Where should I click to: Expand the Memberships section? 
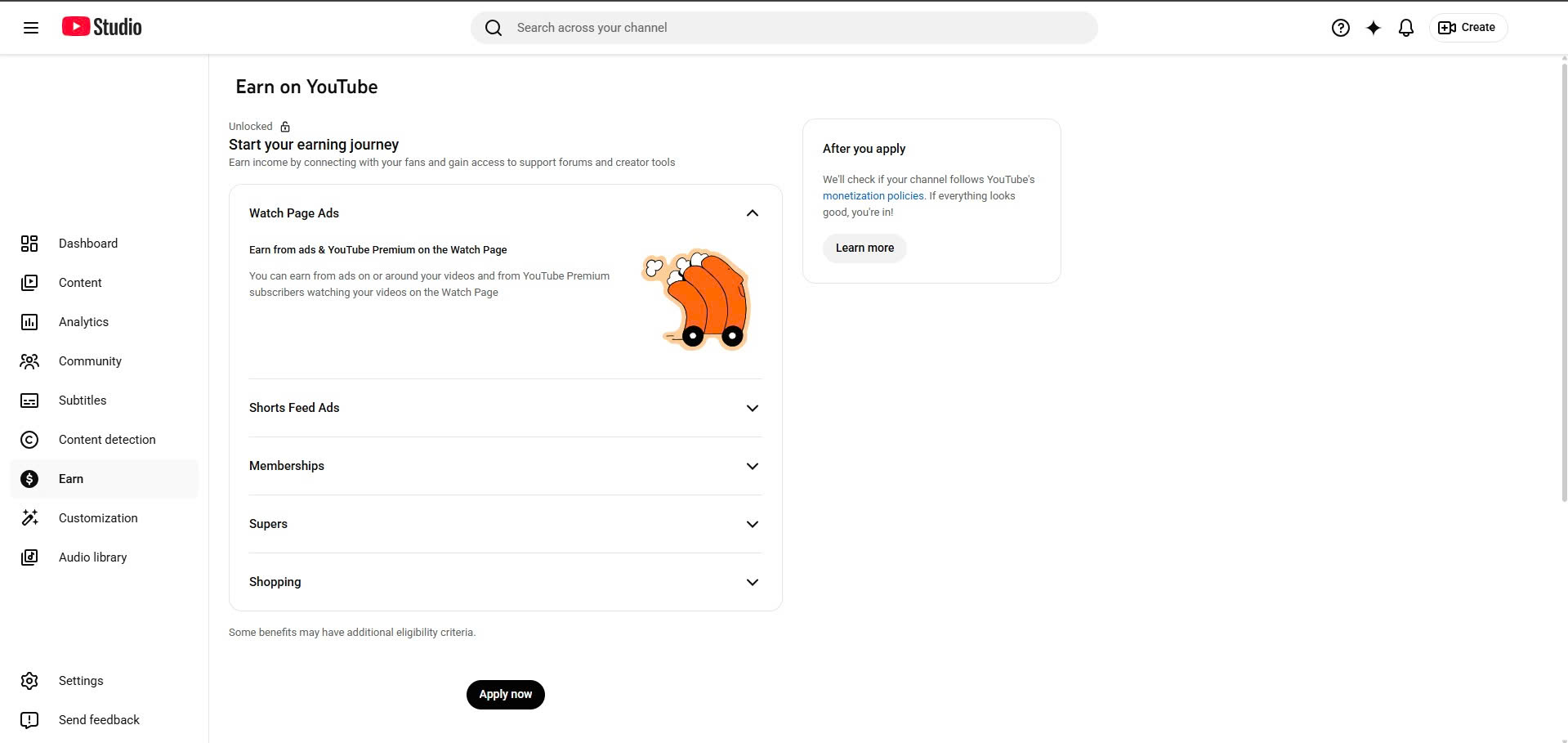pyautogui.click(x=753, y=466)
